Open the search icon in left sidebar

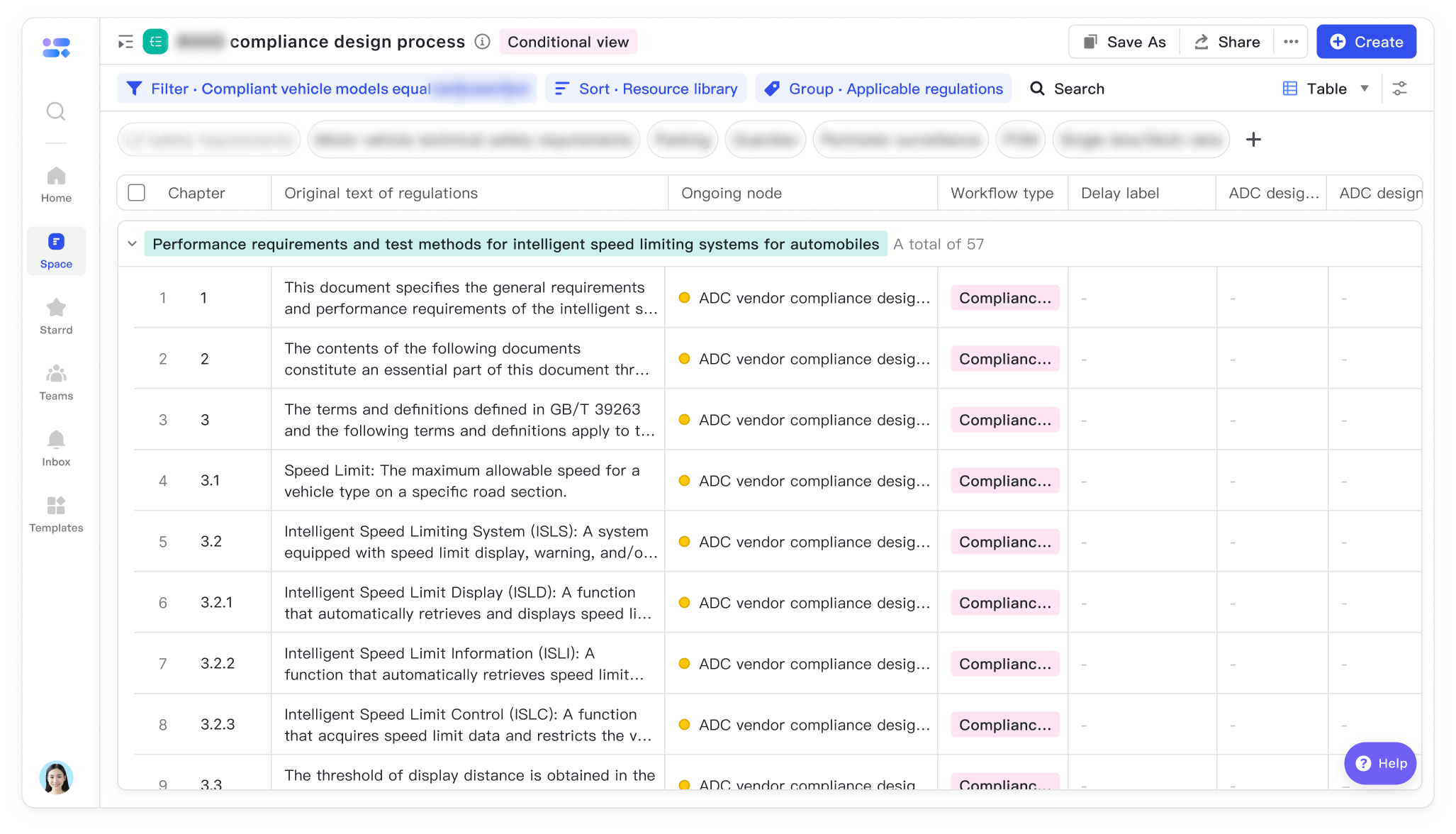click(56, 111)
